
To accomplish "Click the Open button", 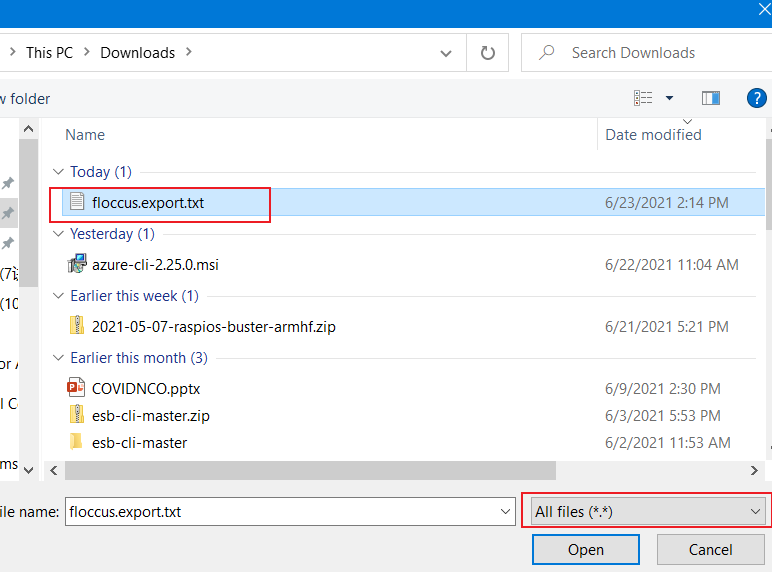I will [585, 549].
